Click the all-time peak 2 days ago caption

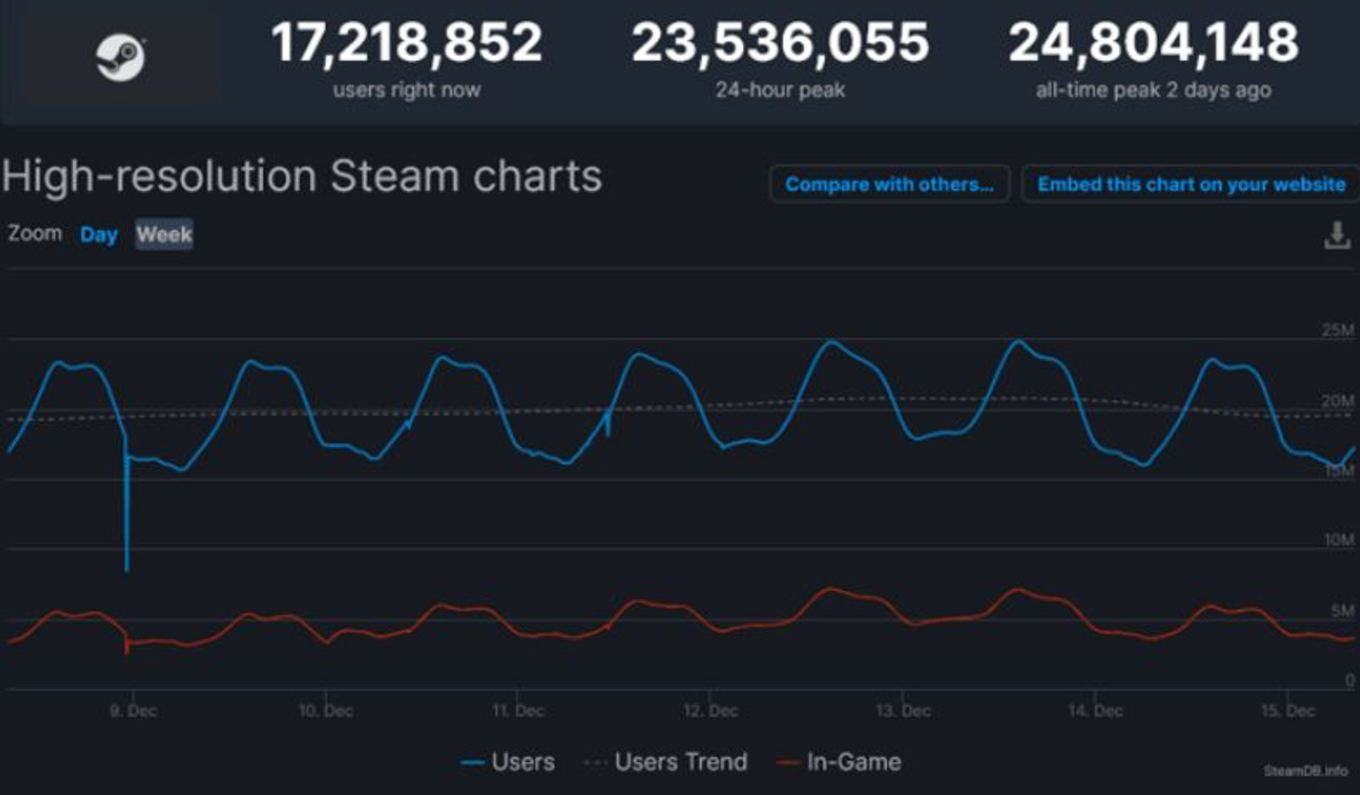tap(1153, 90)
